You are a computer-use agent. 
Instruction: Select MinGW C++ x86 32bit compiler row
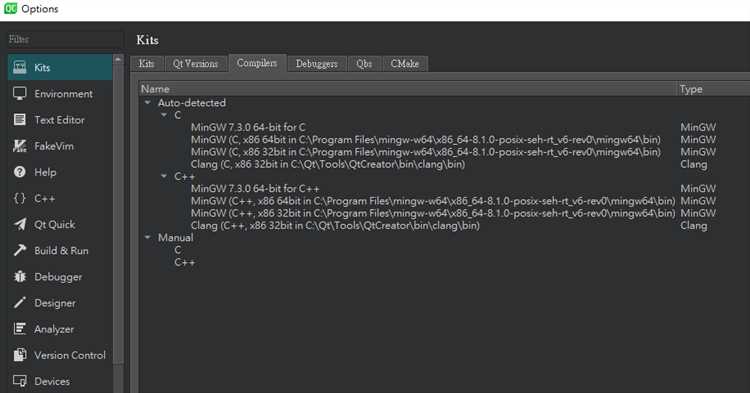pyautogui.click(x=433, y=213)
